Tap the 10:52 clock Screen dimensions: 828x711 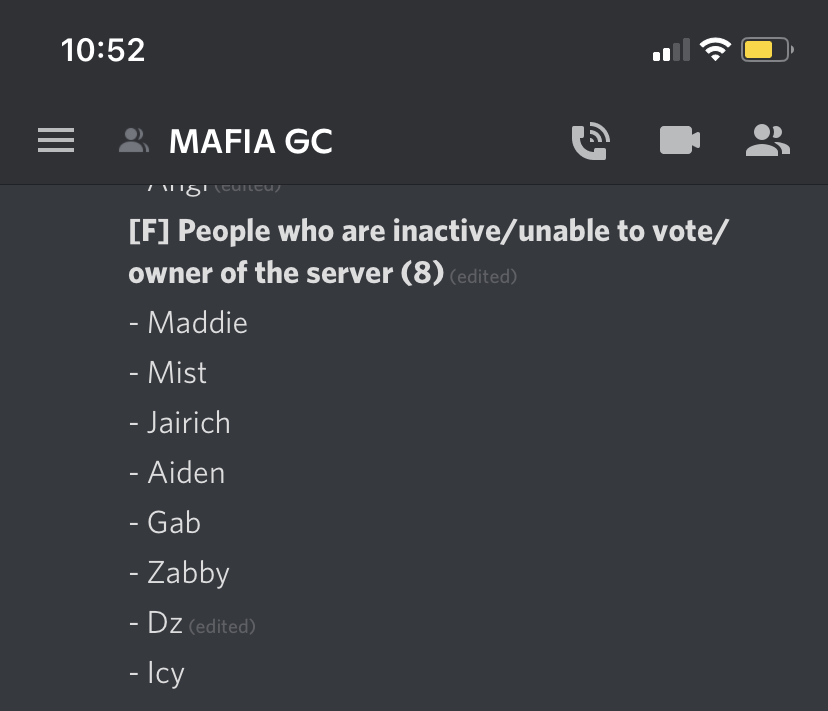click(x=103, y=50)
